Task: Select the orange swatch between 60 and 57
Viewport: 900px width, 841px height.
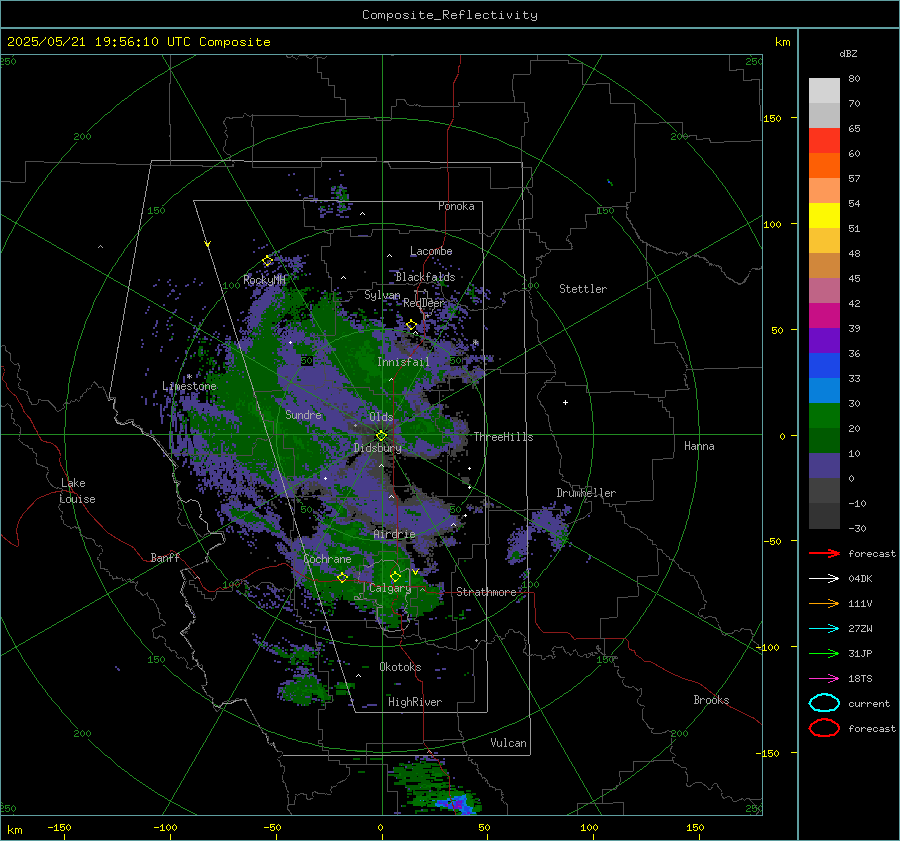Action: 824,165
